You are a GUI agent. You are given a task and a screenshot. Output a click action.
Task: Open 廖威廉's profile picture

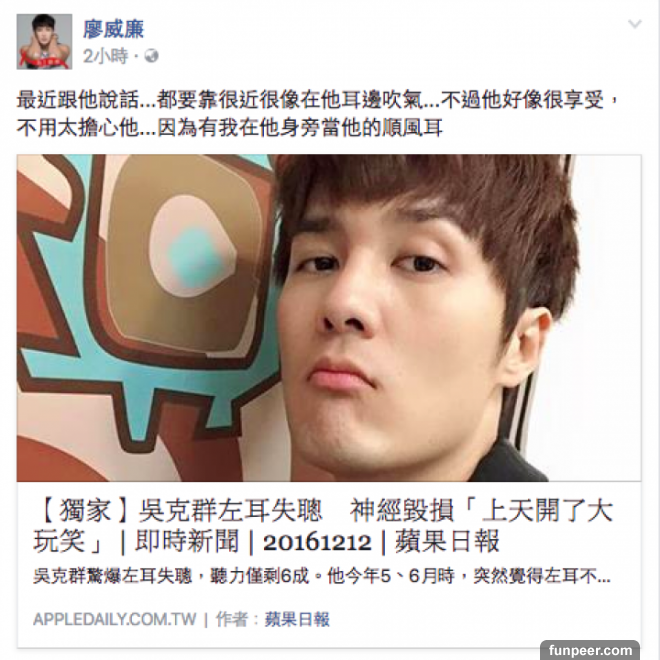click(x=44, y=42)
